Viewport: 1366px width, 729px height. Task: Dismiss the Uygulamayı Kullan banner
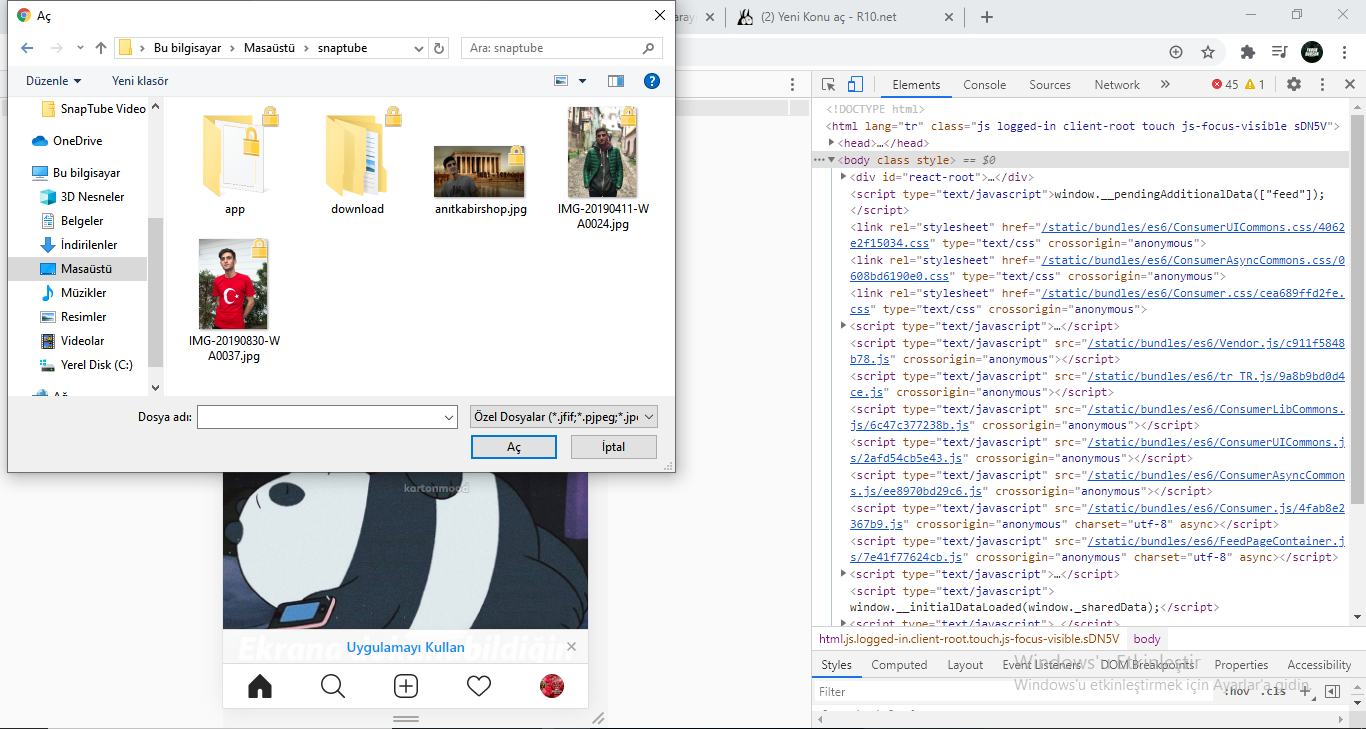(571, 647)
